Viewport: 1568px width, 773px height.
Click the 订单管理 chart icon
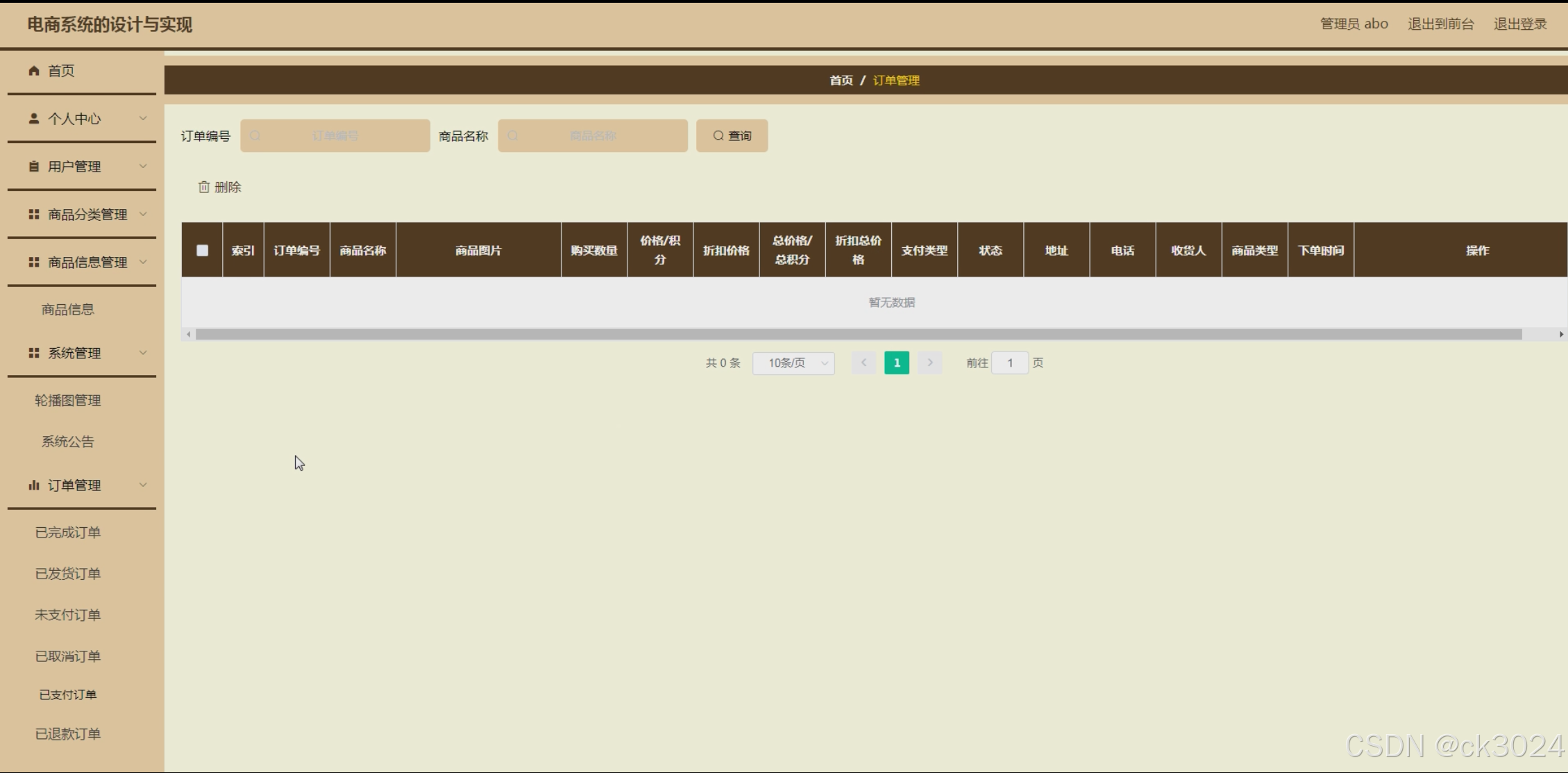point(34,485)
